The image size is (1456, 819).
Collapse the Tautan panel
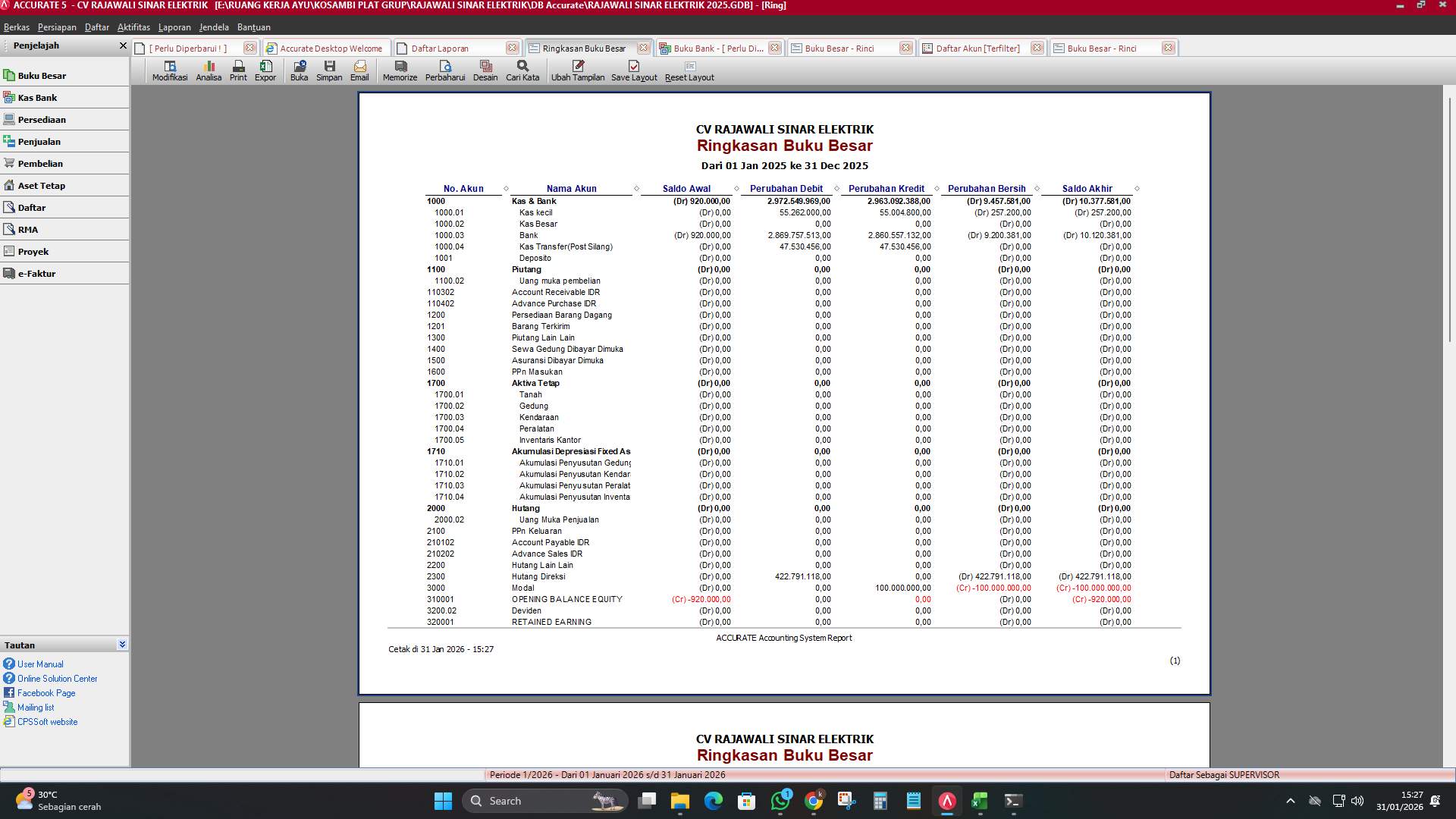[122, 644]
